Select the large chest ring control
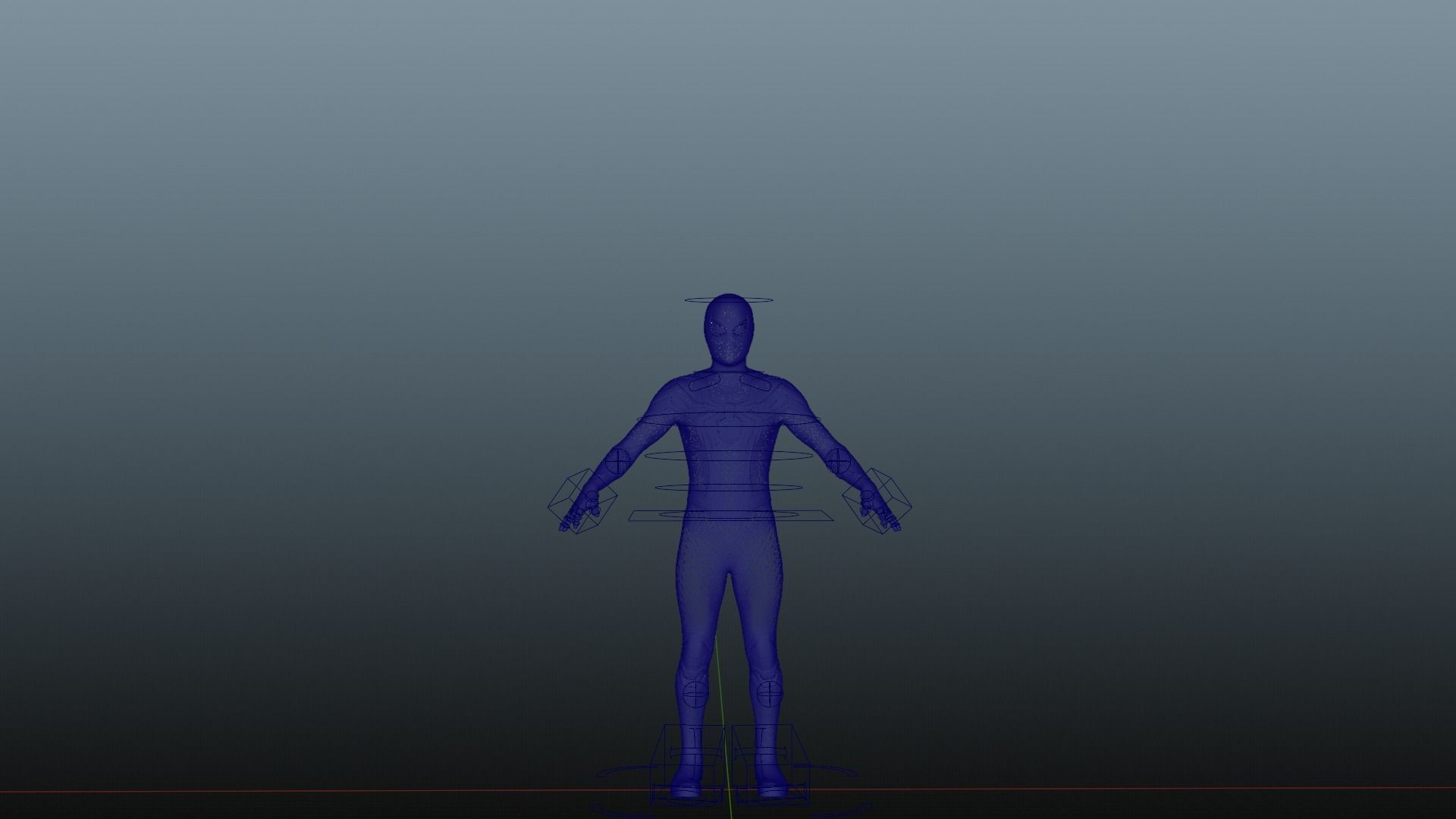Screen dimensions: 1456x819 tap(729, 419)
